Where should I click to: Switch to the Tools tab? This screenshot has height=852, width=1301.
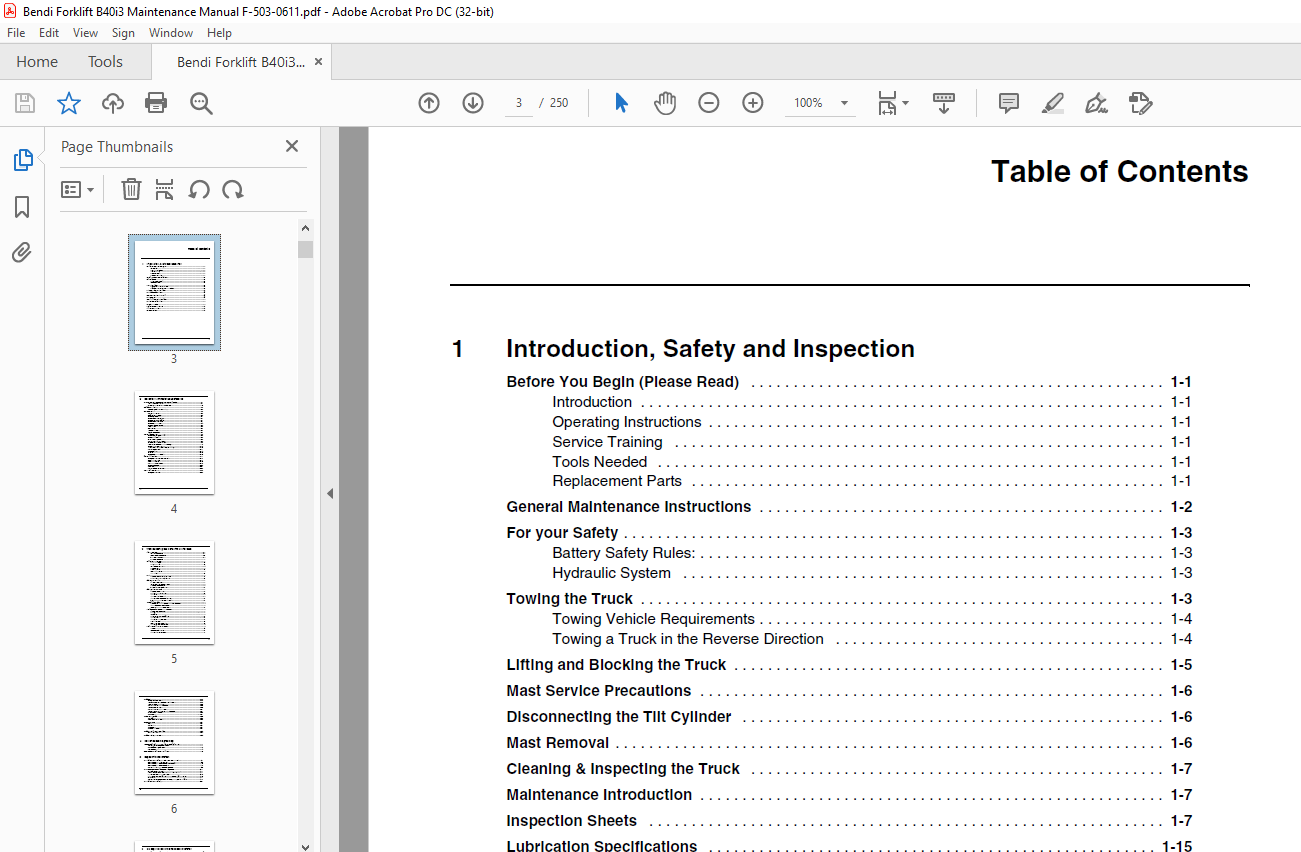pos(105,62)
